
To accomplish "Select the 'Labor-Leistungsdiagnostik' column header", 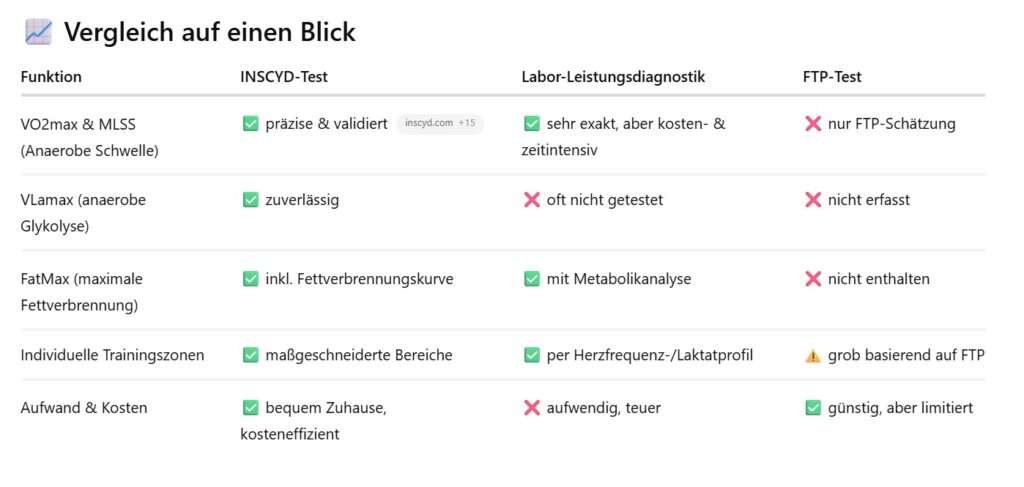I will tap(613, 77).
